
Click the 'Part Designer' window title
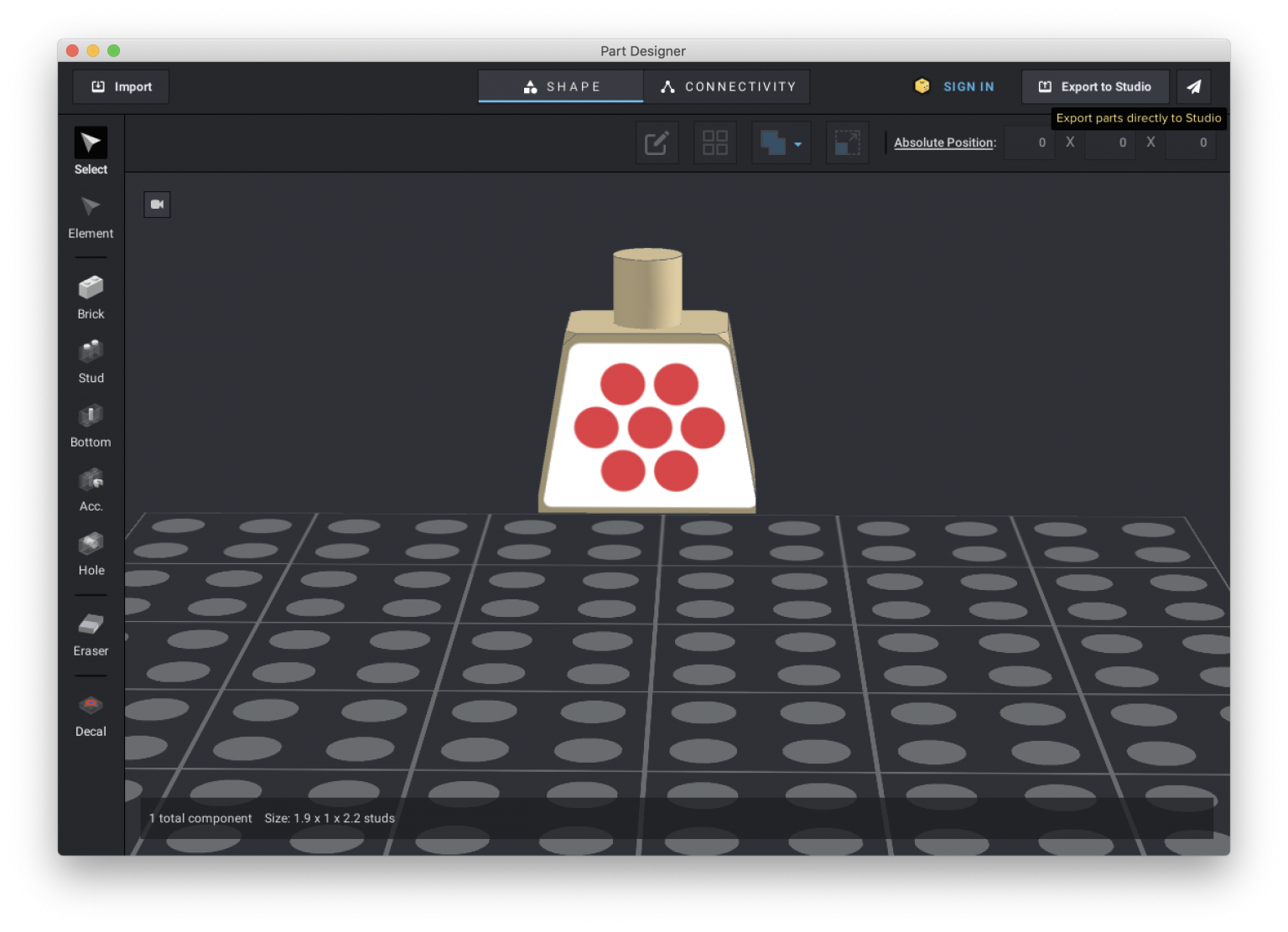pyautogui.click(x=643, y=51)
